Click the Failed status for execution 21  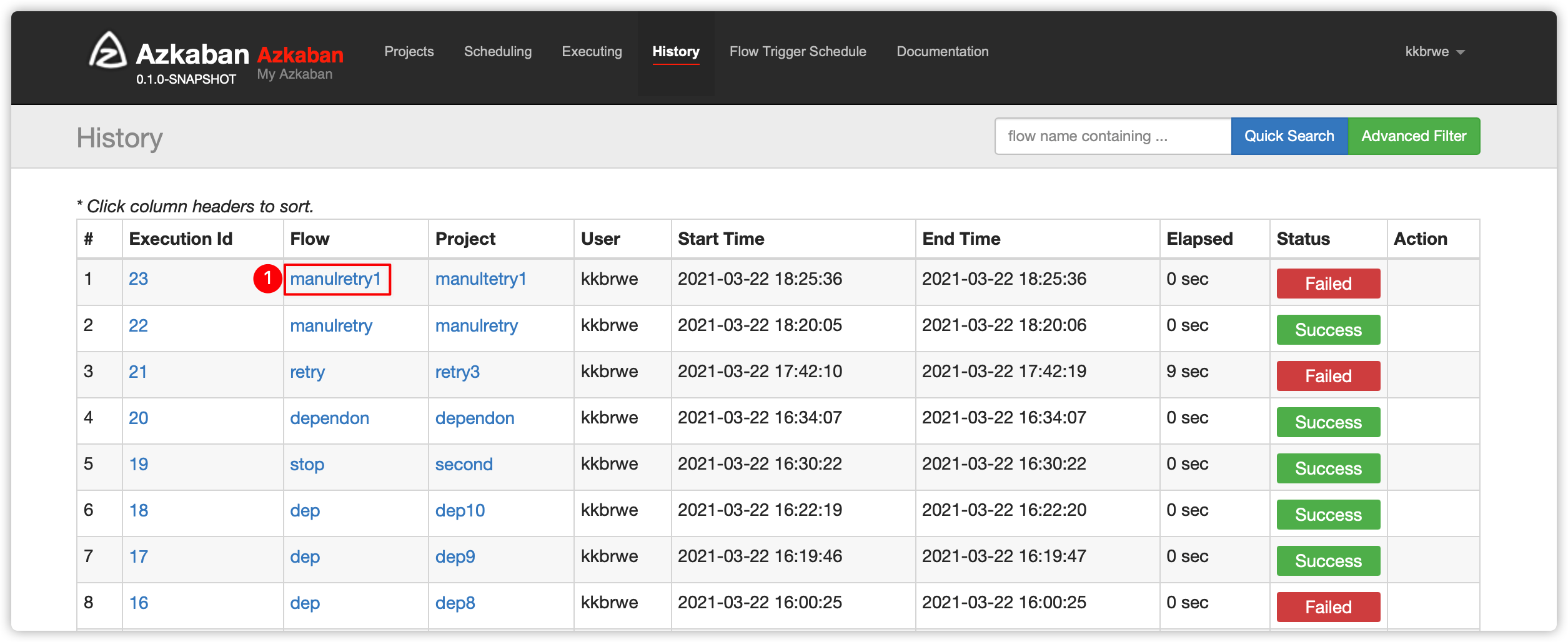point(1328,376)
